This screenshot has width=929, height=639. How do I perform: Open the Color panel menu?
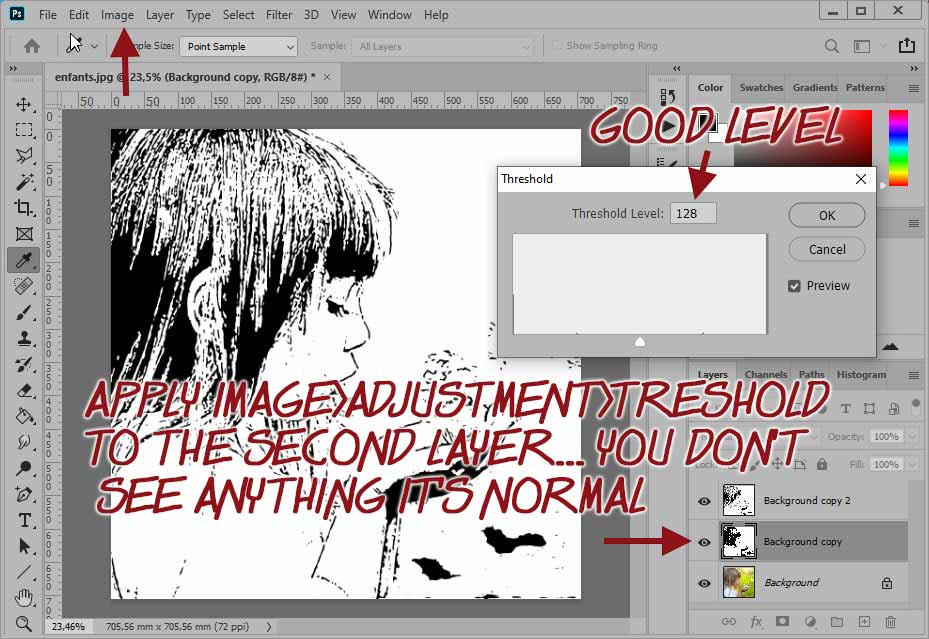(x=914, y=88)
